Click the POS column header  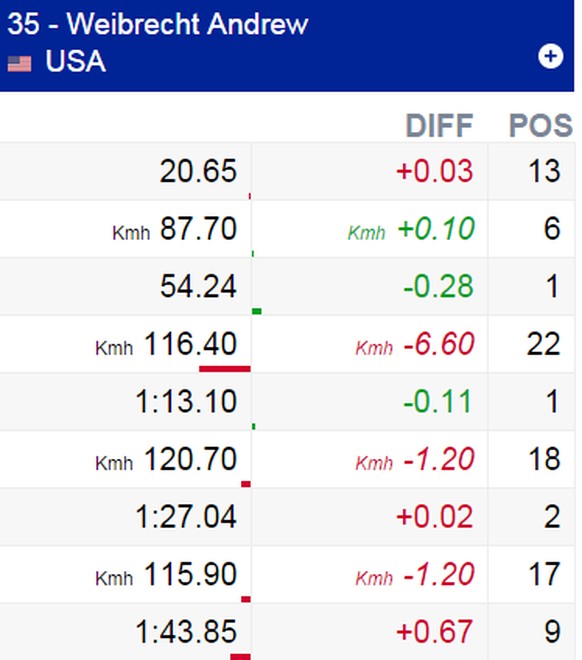(x=541, y=125)
